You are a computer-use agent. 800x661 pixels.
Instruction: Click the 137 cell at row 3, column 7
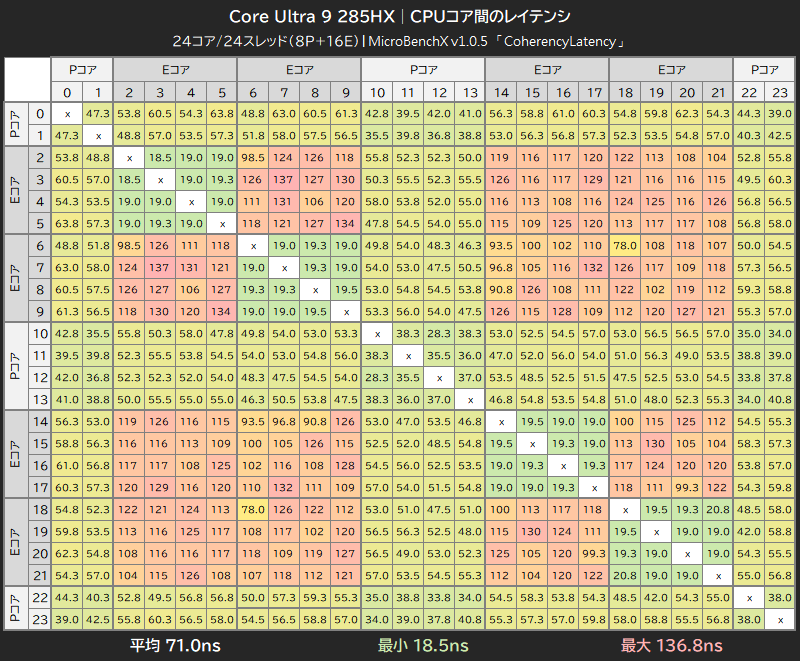[x=283, y=179]
